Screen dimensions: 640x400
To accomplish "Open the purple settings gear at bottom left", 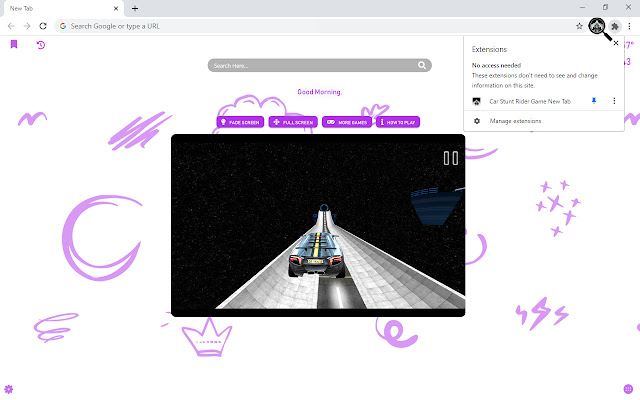I will tap(9, 389).
